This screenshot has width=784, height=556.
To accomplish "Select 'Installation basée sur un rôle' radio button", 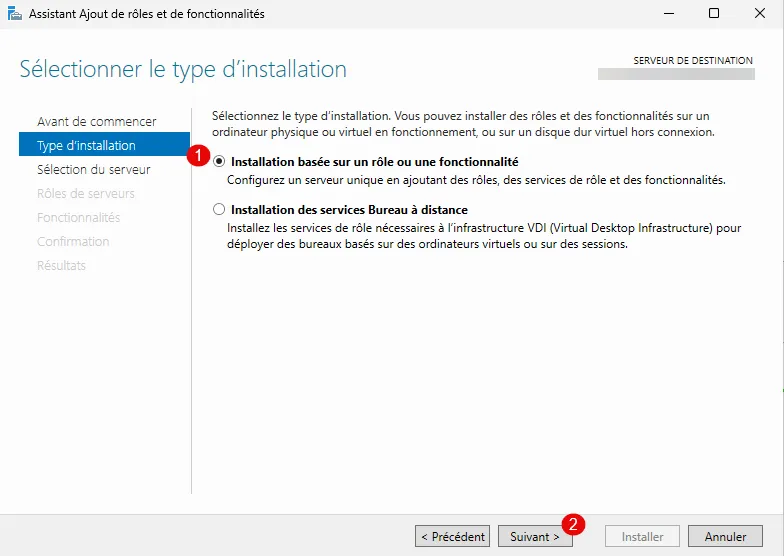I will [x=220, y=161].
